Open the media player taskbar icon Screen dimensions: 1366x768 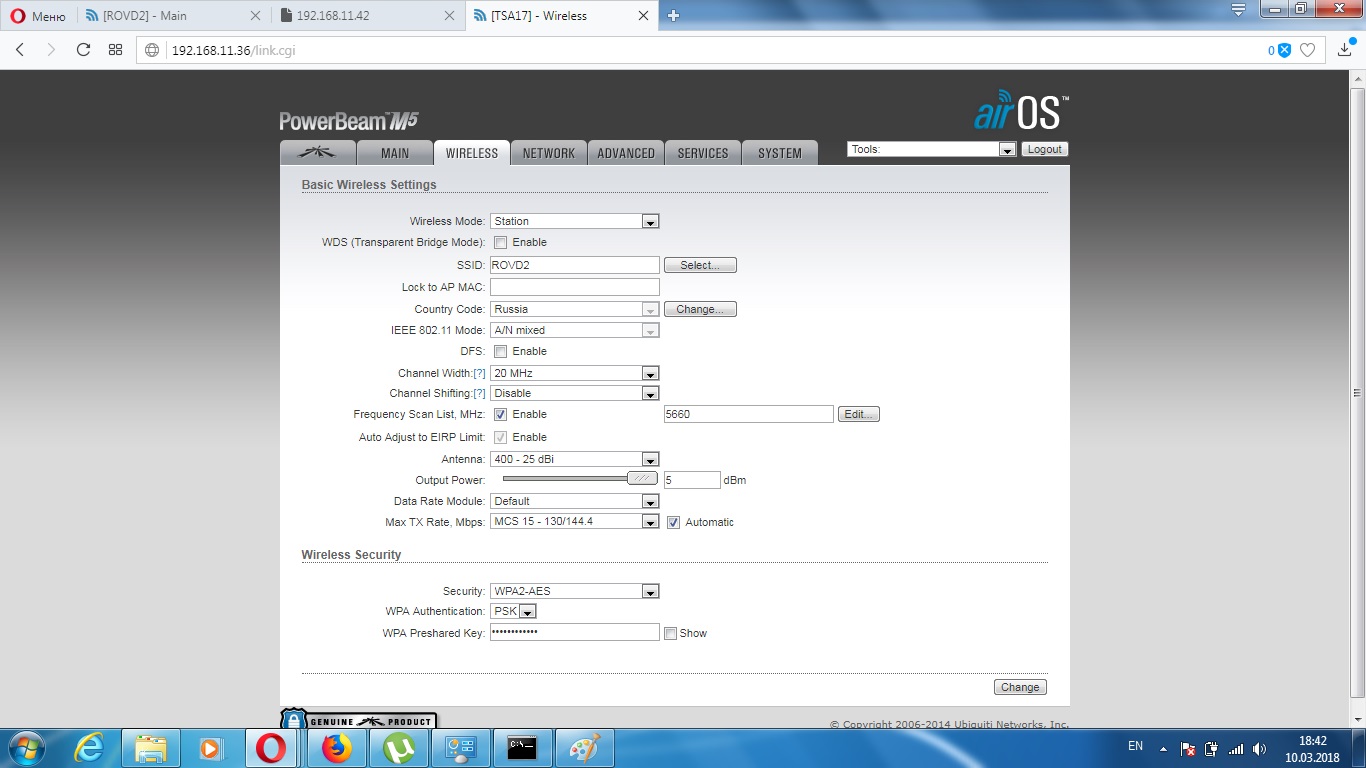point(212,748)
